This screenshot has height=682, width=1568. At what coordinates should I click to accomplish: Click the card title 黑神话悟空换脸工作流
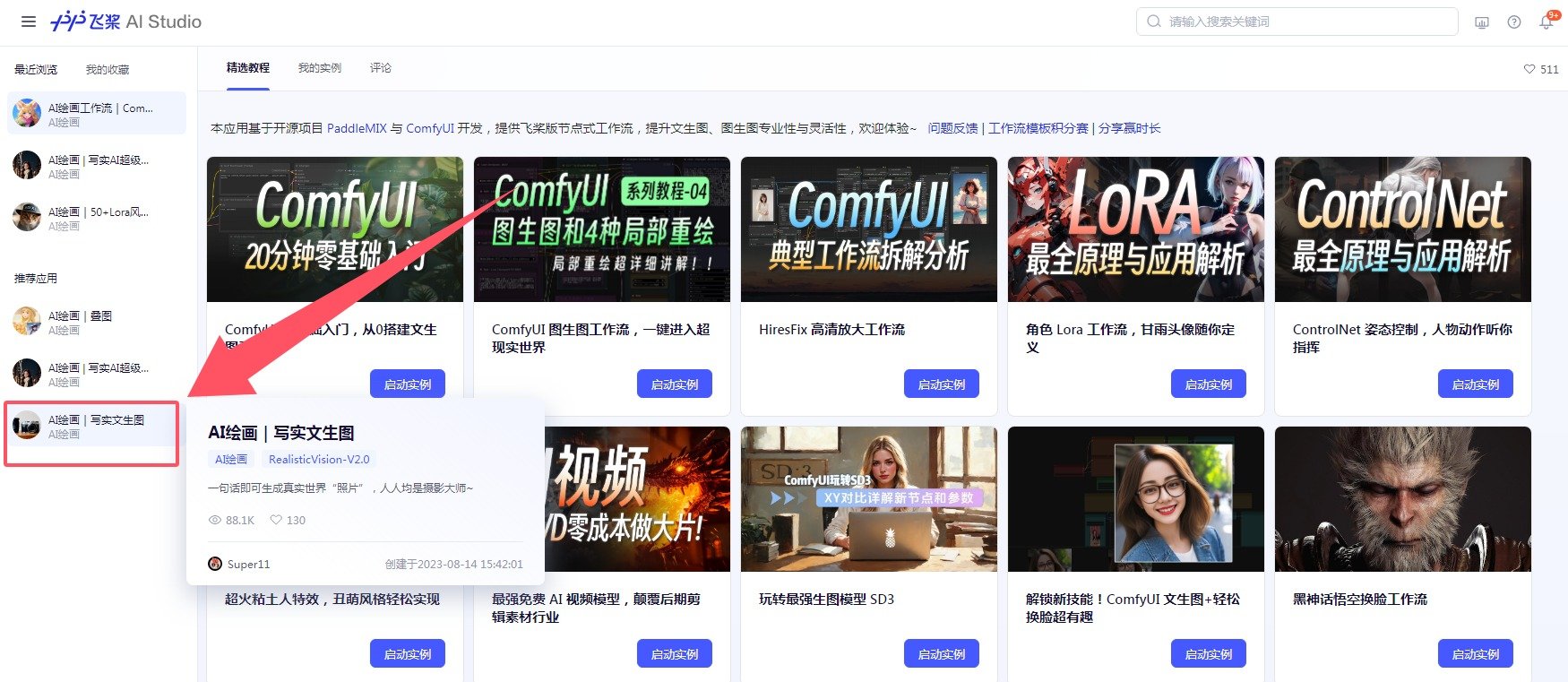[x=1360, y=599]
